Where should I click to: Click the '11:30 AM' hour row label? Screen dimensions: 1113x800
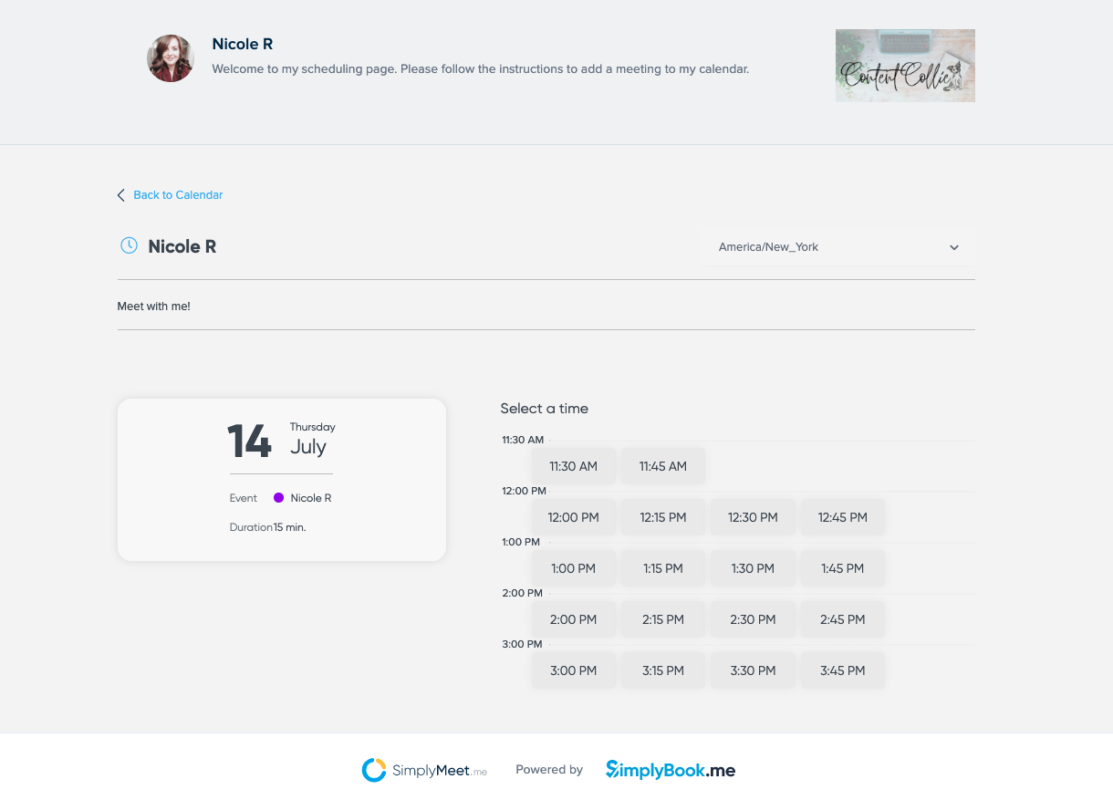click(522, 440)
